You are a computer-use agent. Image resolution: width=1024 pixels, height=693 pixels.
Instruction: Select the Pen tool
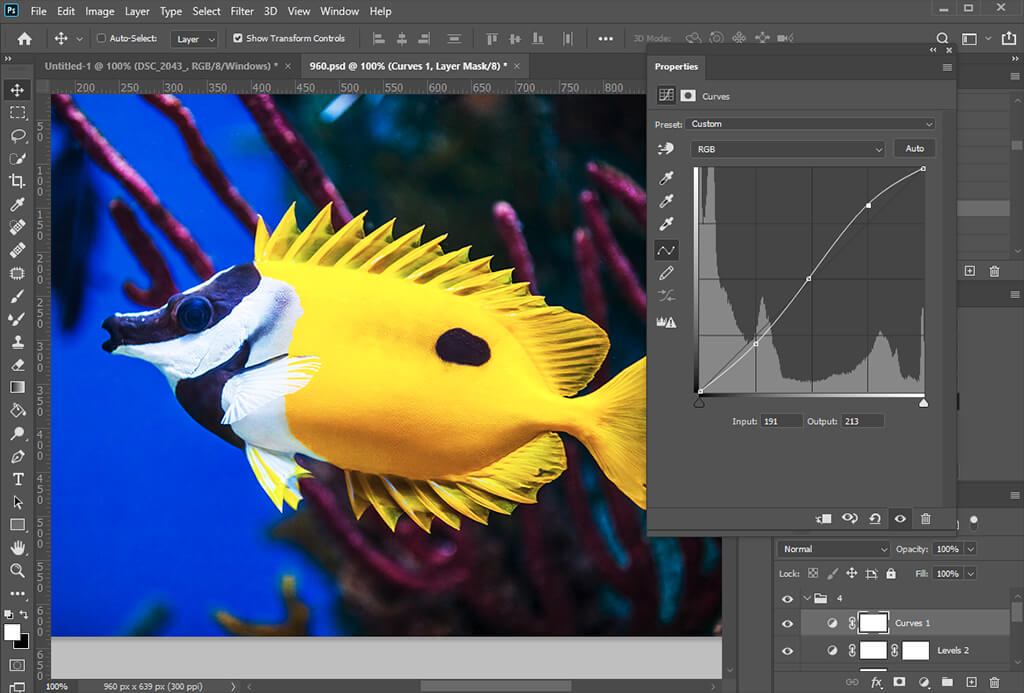click(x=18, y=457)
